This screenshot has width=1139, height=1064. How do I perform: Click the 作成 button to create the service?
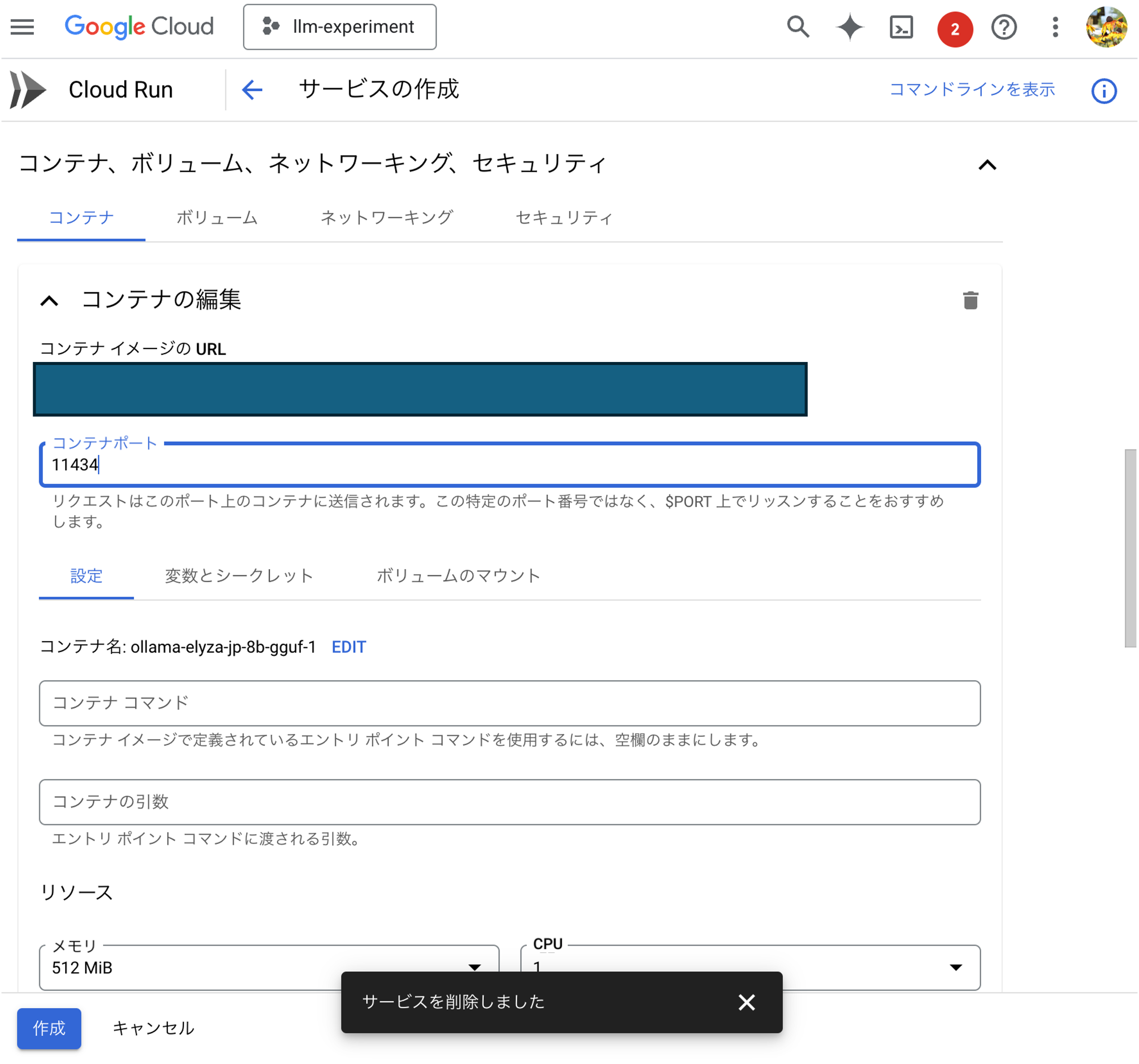(49, 1028)
